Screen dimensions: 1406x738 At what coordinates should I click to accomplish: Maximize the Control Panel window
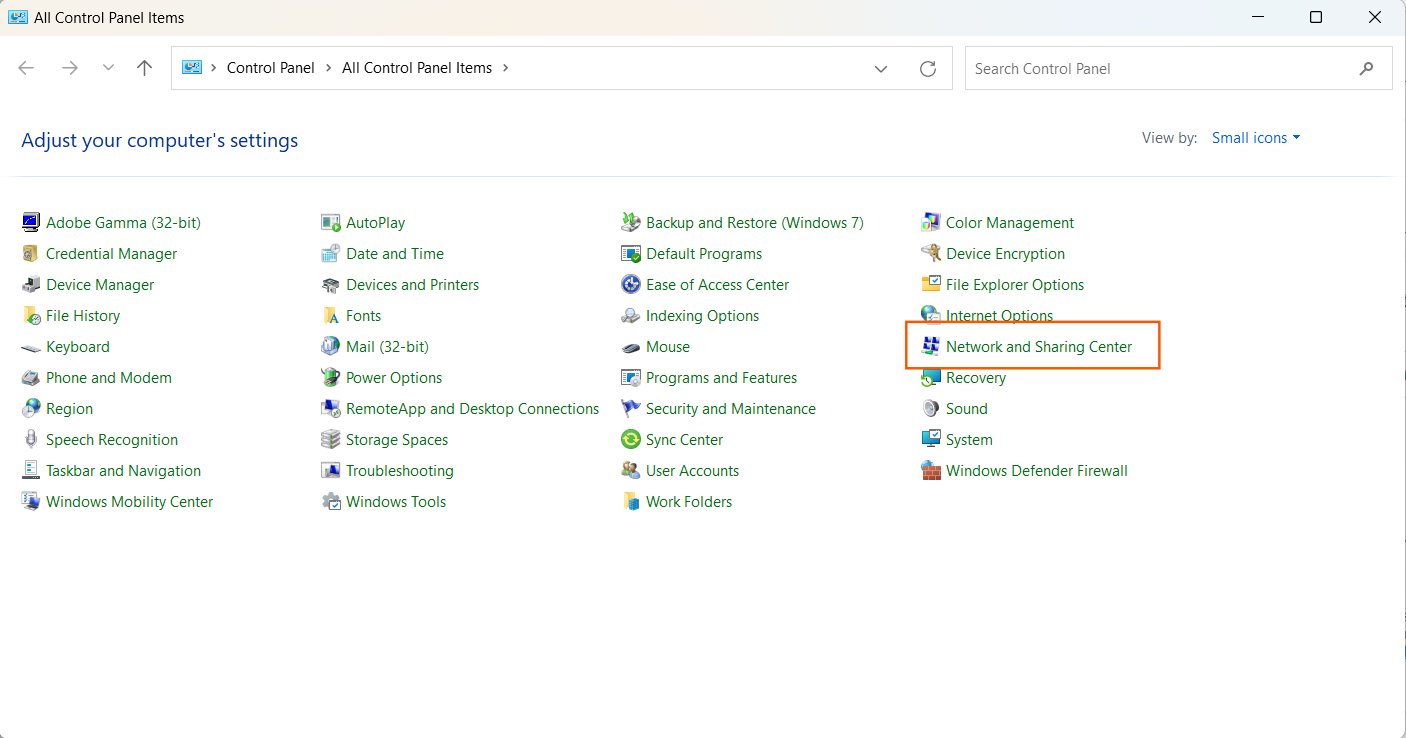click(1316, 17)
